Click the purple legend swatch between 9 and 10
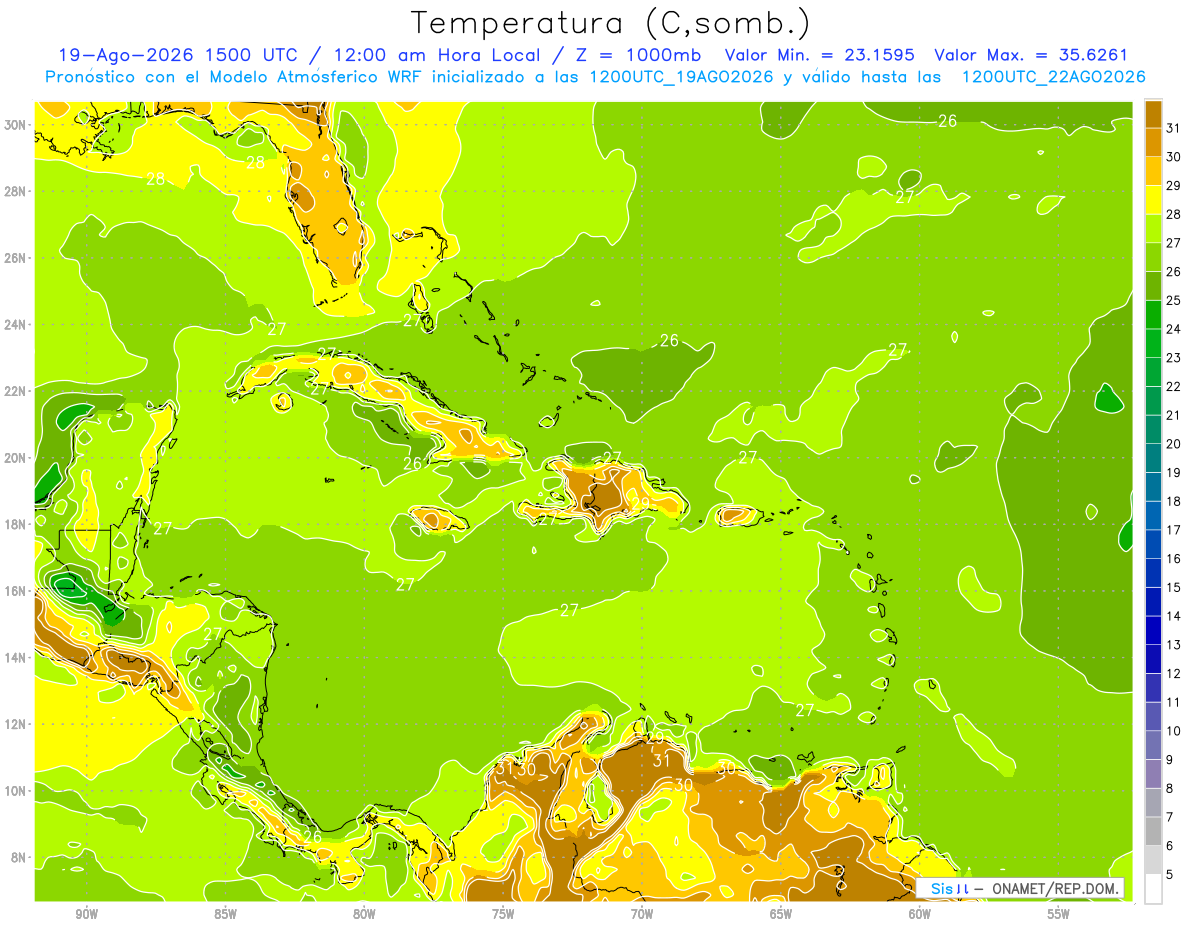 point(1153,744)
